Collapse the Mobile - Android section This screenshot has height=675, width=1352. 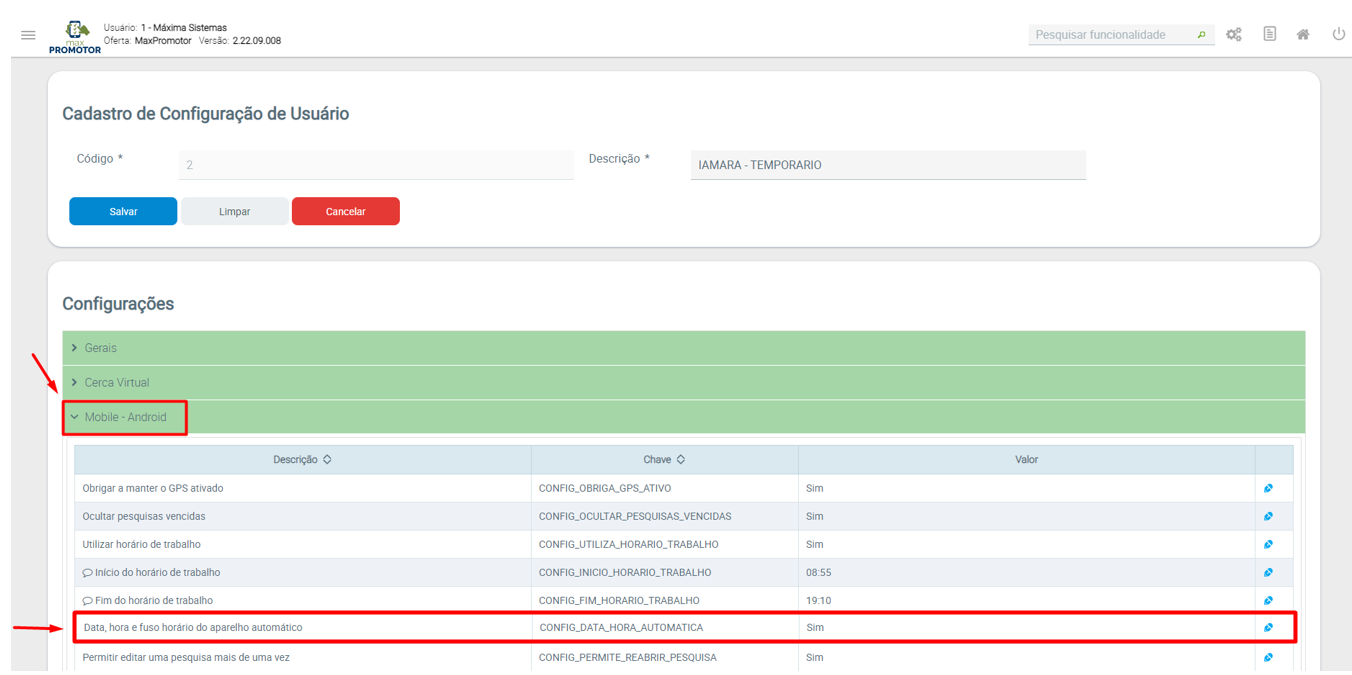[125, 417]
